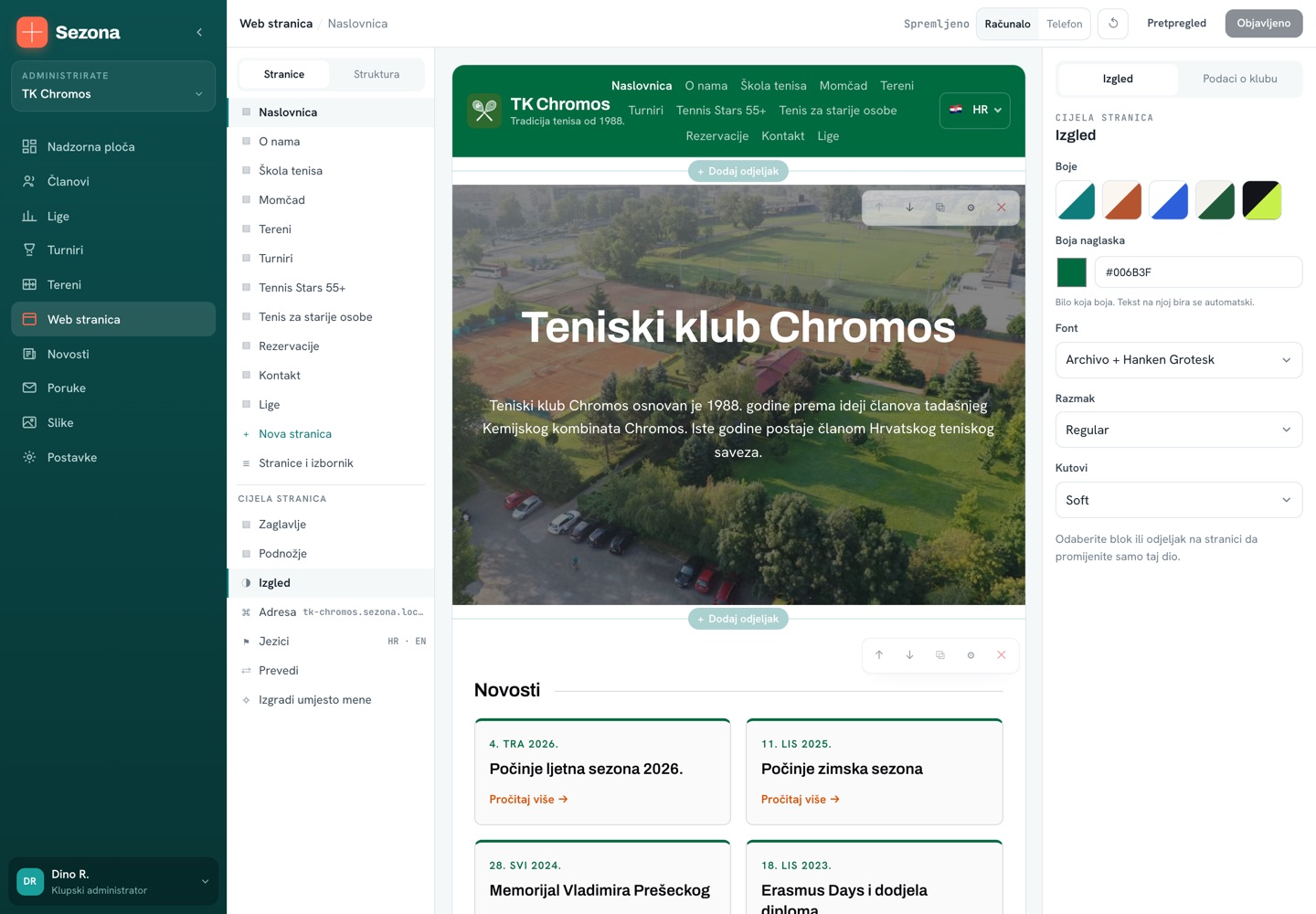
Task: Open the TK Chromos club switcher
Action: (113, 86)
